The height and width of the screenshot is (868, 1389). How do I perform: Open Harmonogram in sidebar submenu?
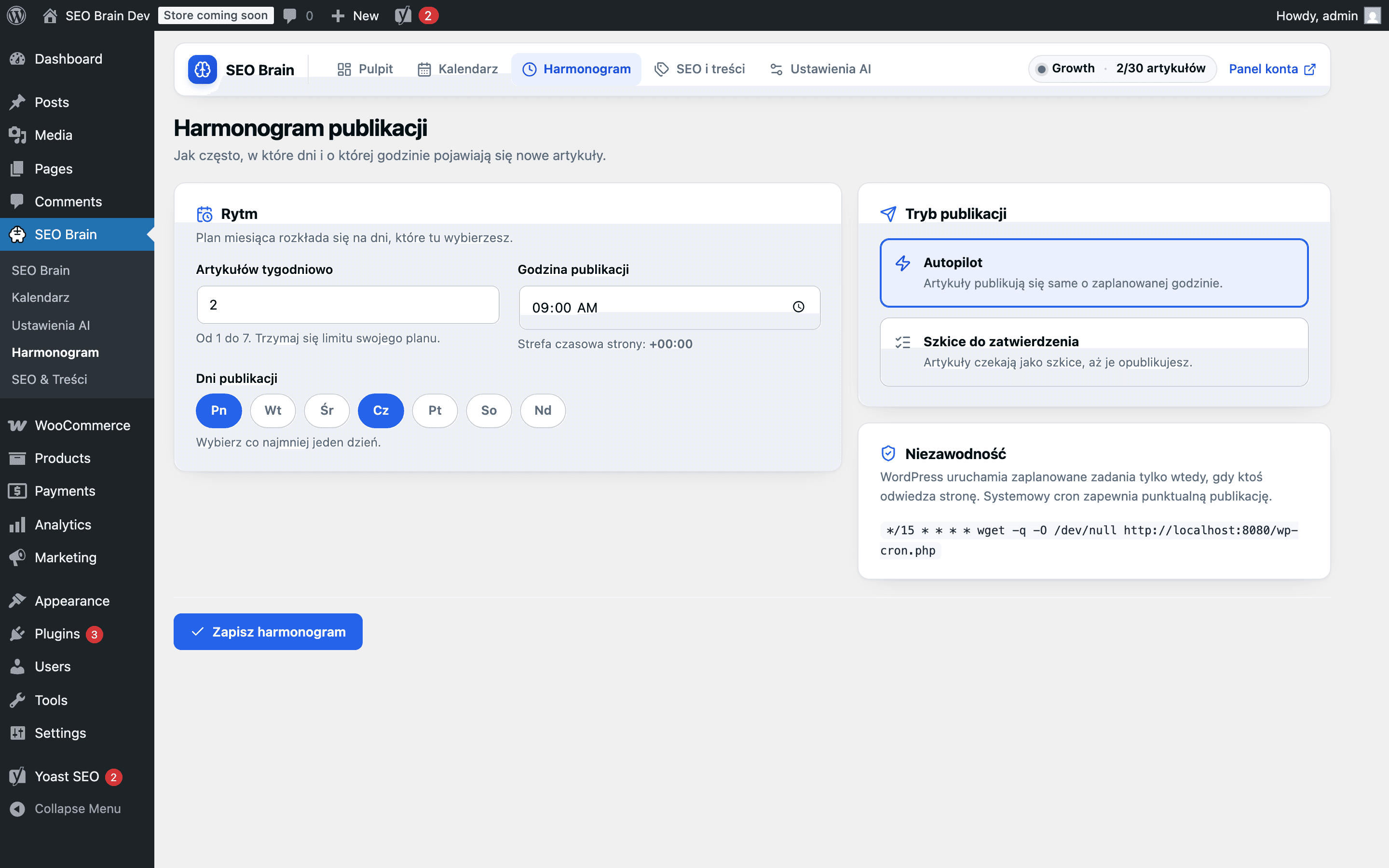point(55,352)
